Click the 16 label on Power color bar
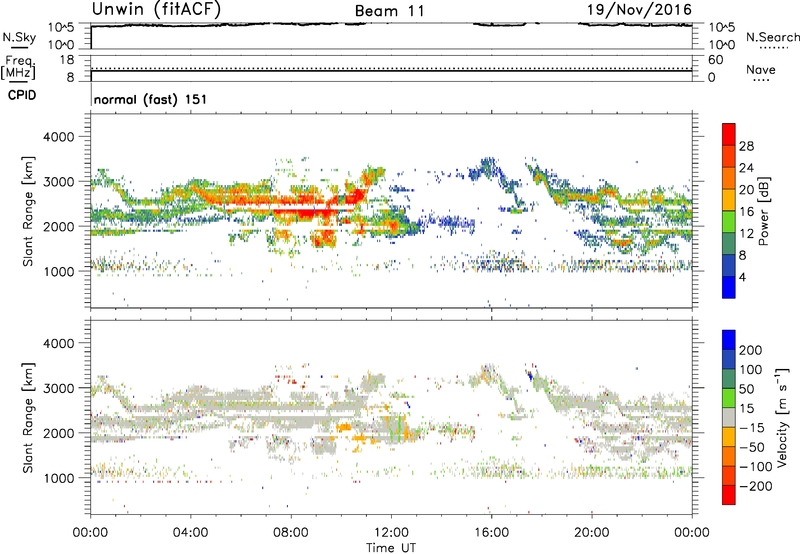 [x=746, y=212]
